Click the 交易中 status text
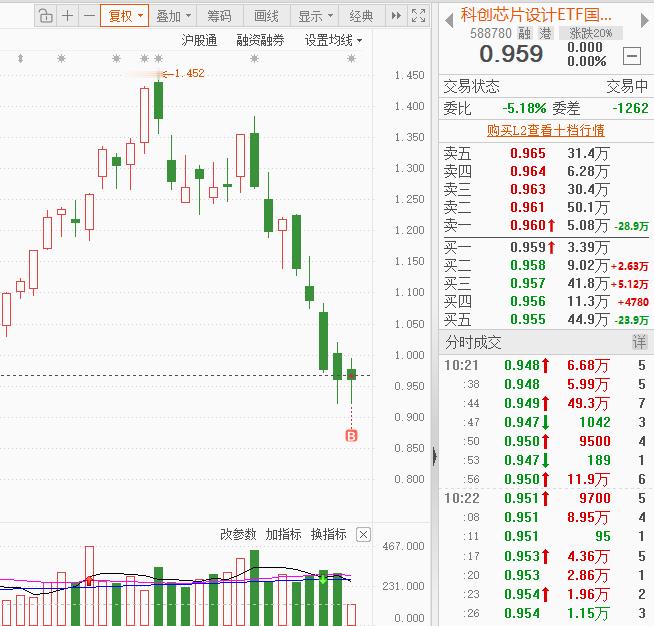This screenshot has height=626, width=654. (627, 86)
